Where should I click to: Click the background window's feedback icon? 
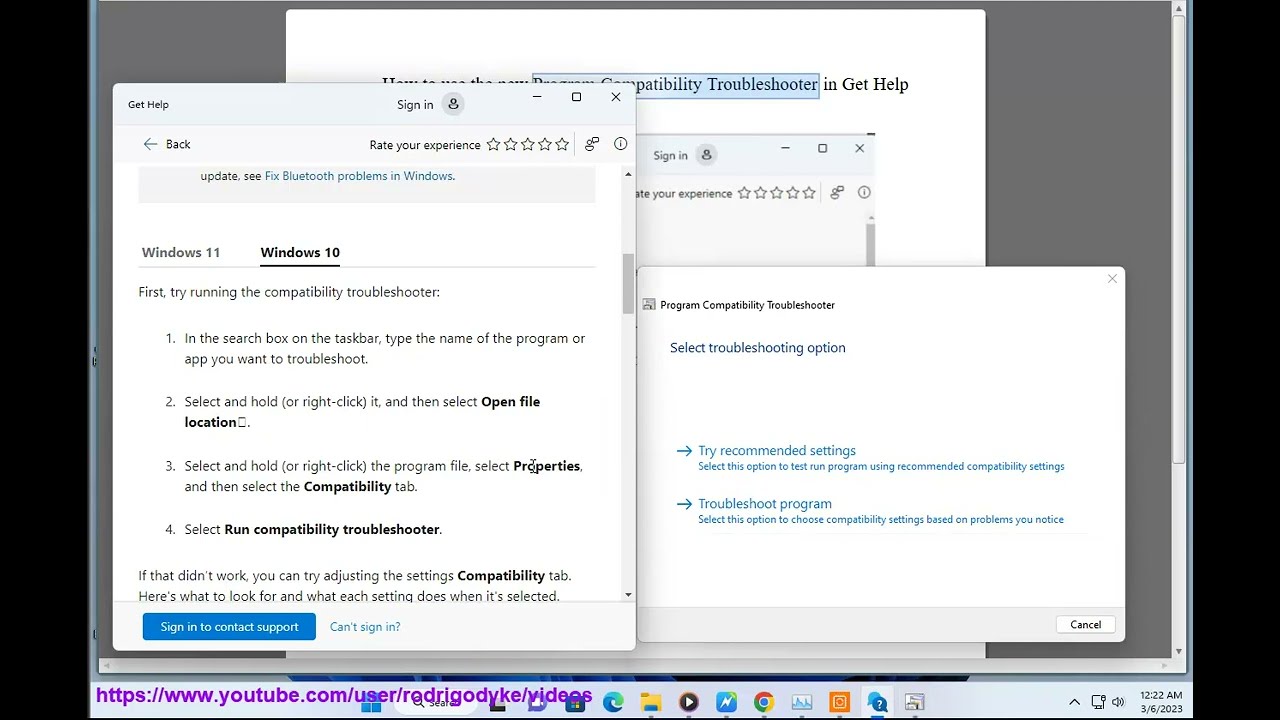pyautogui.click(x=837, y=192)
